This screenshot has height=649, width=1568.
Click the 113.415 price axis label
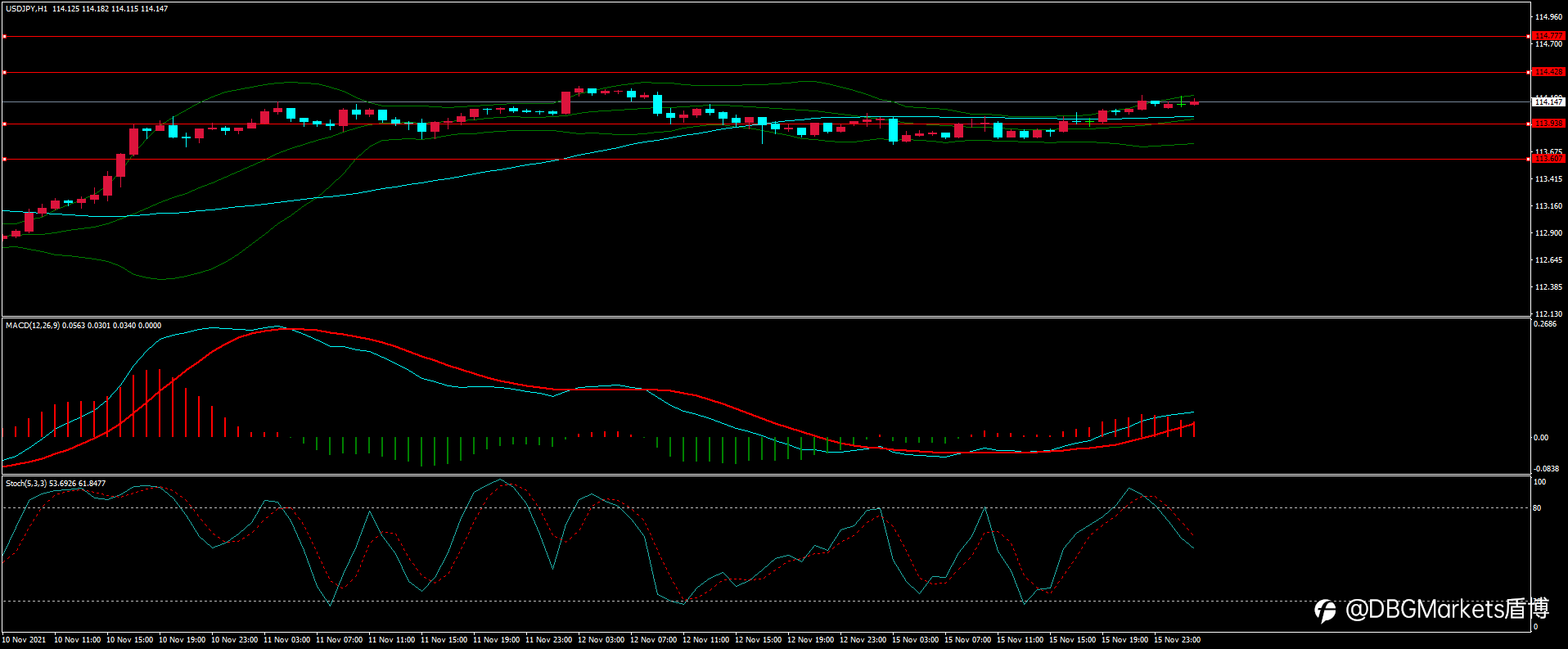coord(1548,179)
